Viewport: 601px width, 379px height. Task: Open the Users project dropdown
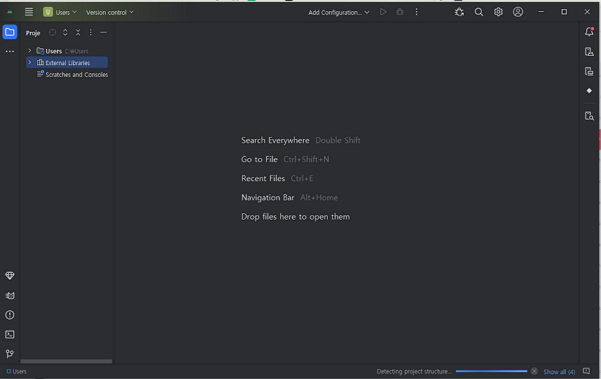[60, 12]
